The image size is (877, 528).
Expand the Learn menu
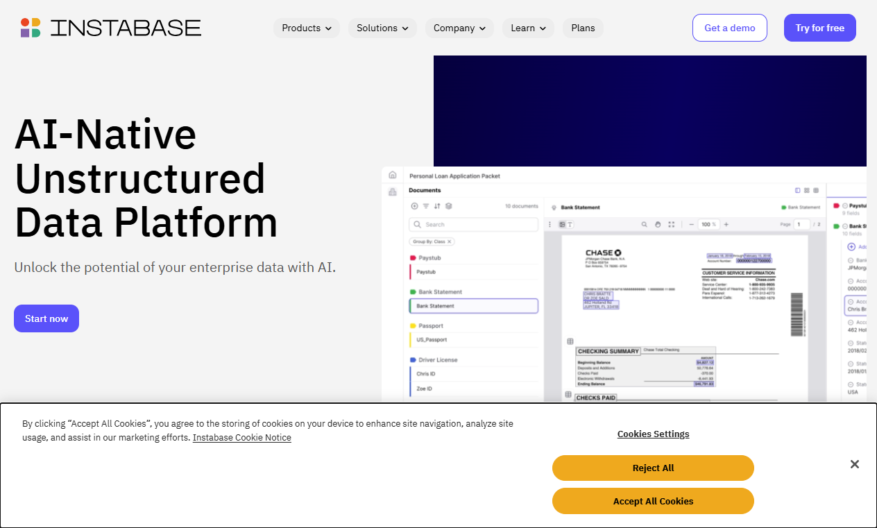[528, 28]
